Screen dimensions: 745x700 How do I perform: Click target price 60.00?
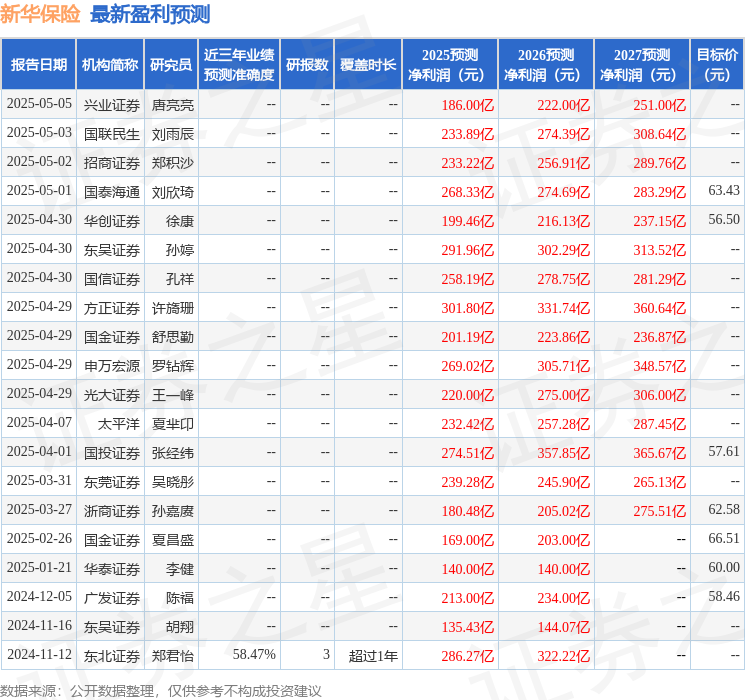(x=724, y=567)
